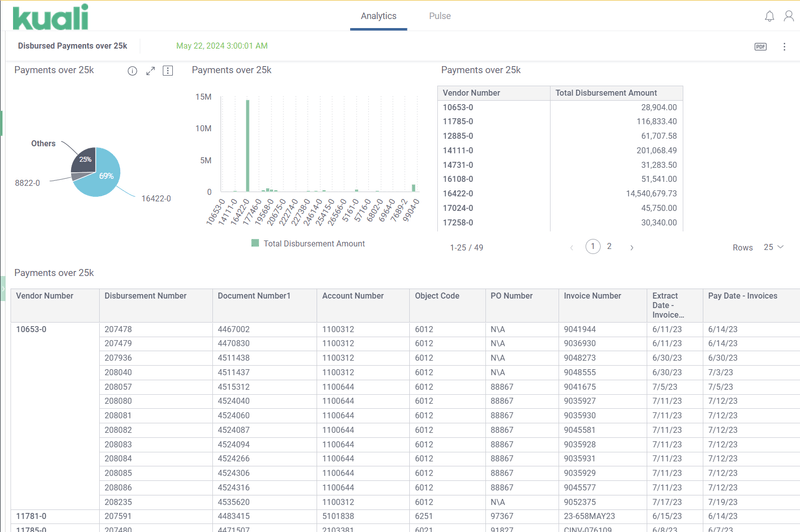Viewport: 800px width, 532px height.
Task: Expand the pie chart widget to fullscreen
Action: coord(150,71)
